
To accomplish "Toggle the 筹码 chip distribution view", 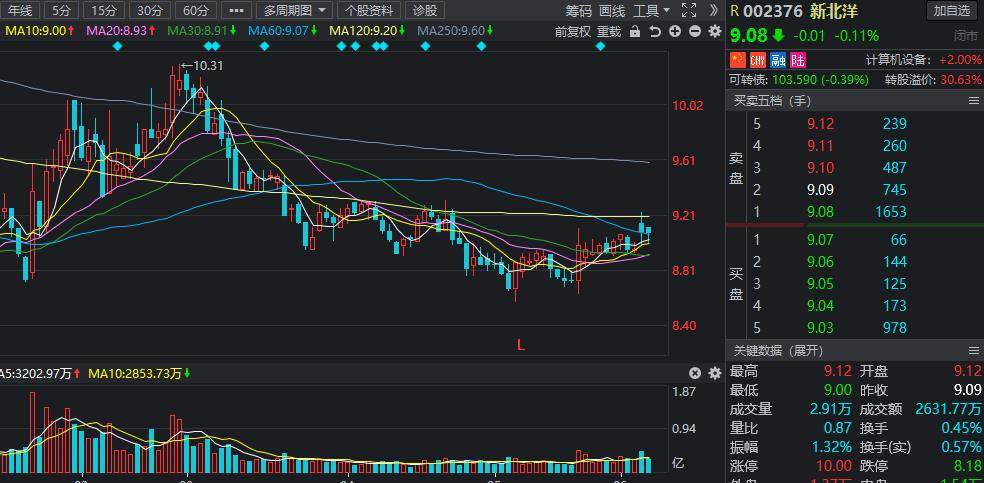I will tap(578, 10).
